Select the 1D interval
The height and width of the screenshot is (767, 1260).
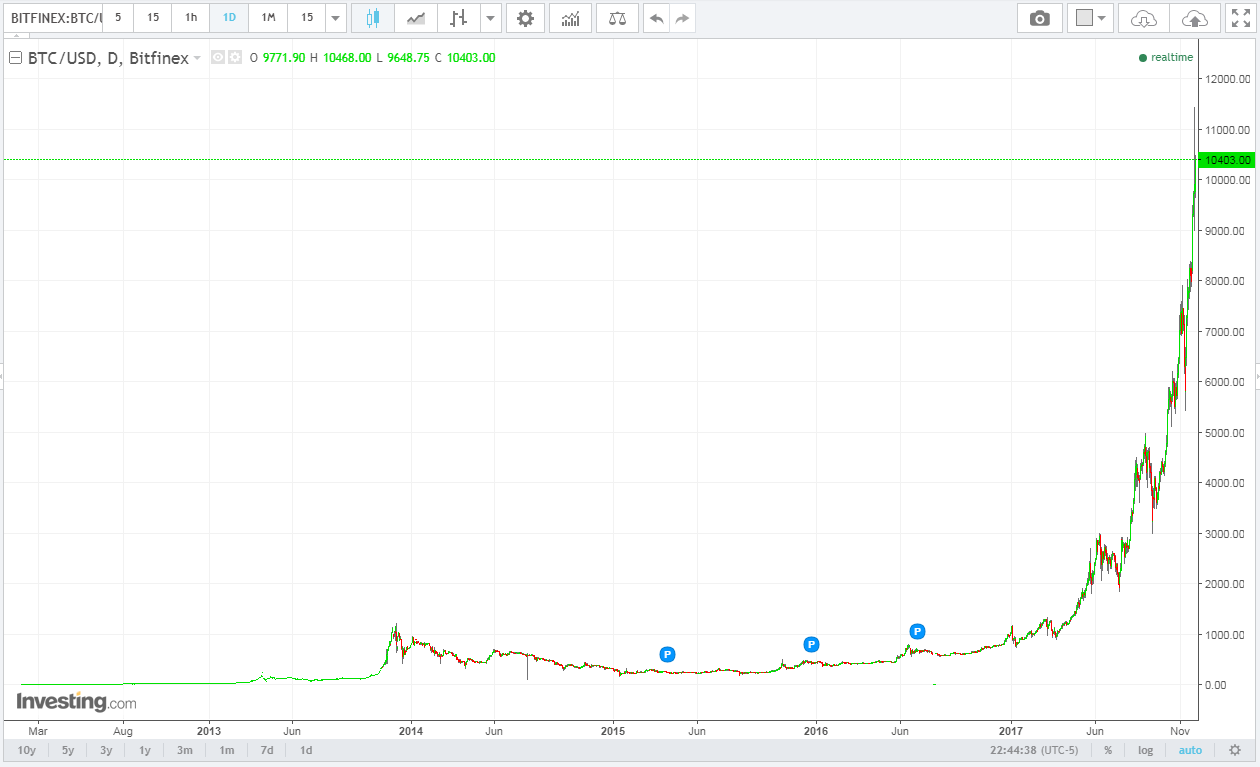pyautogui.click(x=229, y=18)
